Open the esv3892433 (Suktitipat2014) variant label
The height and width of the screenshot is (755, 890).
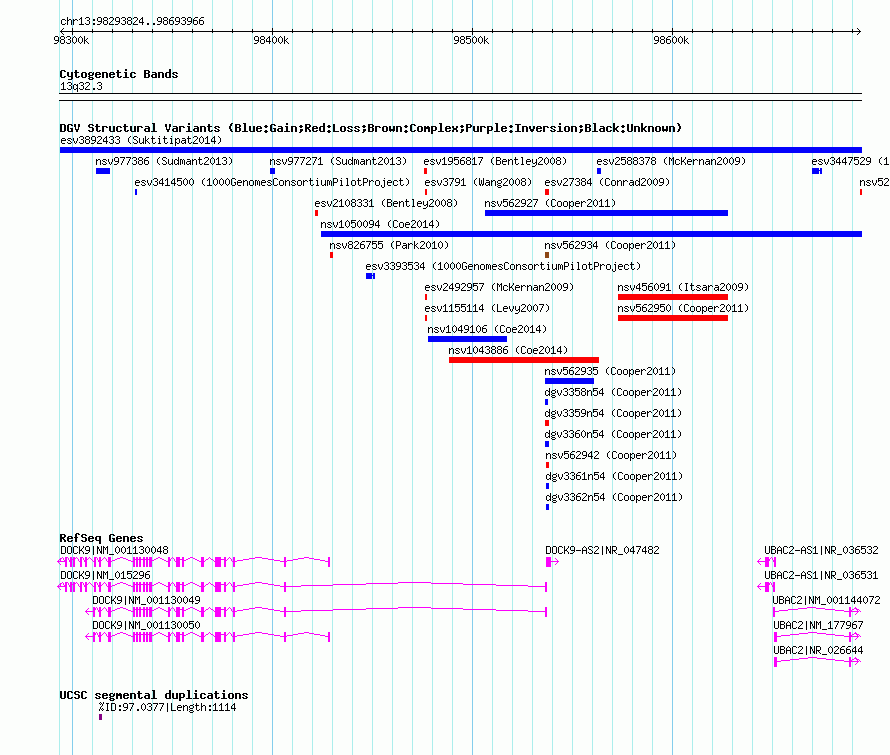click(x=141, y=140)
